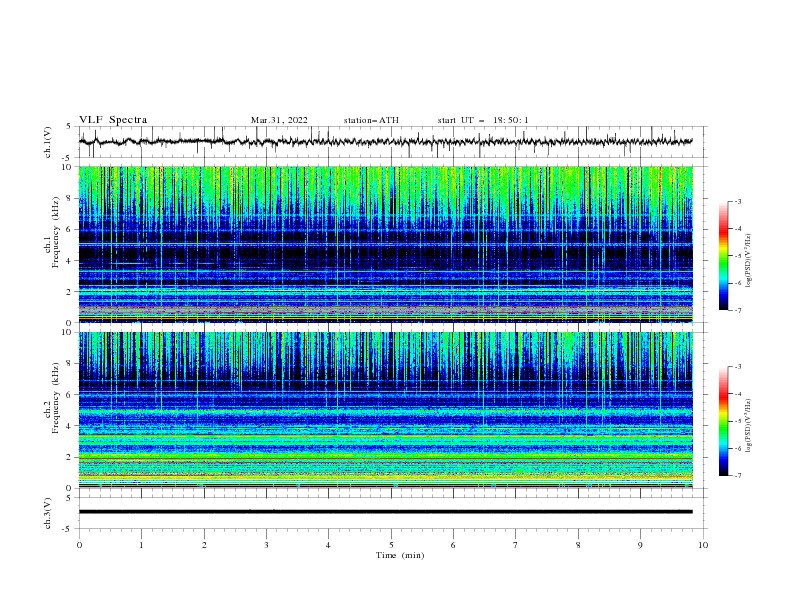Click the "3" minute tick on the time axis
Image resolution: width=792 pixels, height=612 pixels.
(266, 545)
